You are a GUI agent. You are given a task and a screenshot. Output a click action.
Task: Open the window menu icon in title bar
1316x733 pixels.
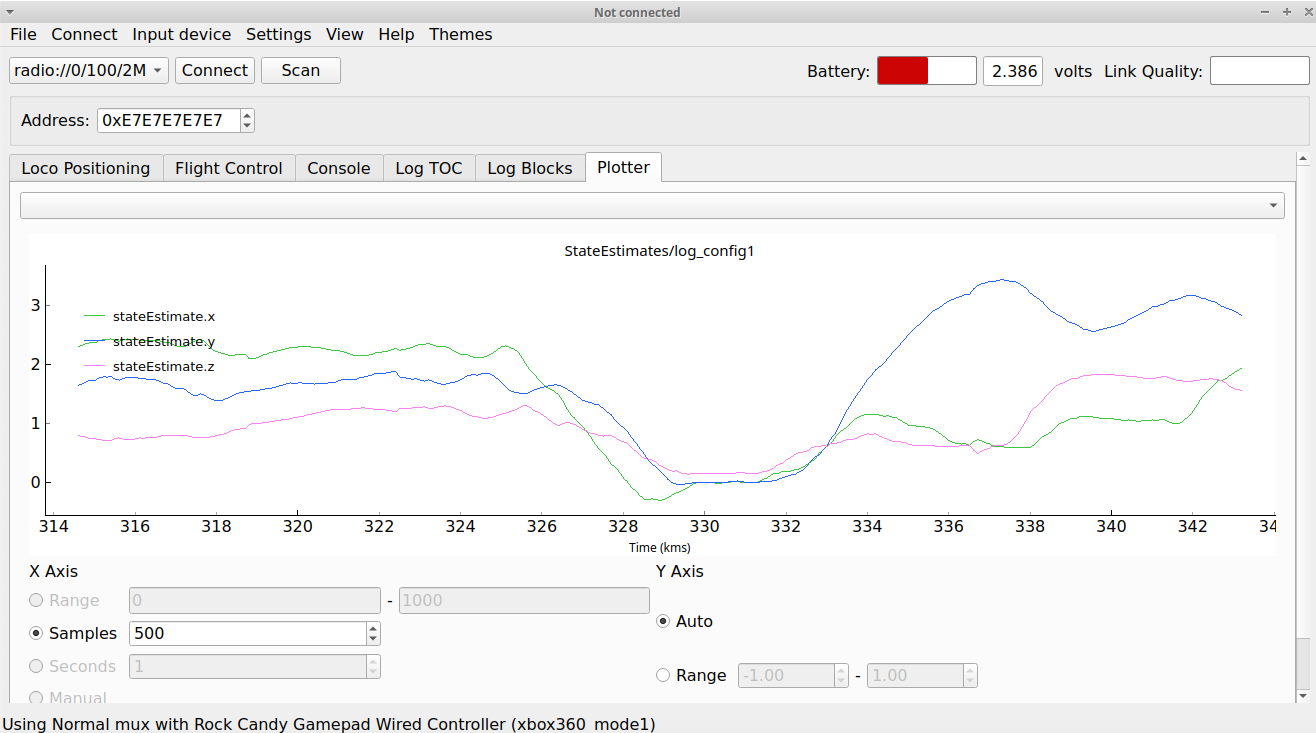tap(10, 12)
